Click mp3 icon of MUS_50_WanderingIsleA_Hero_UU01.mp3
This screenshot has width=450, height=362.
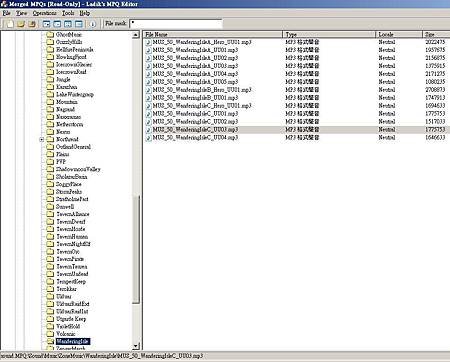click(x=148, y=42)
